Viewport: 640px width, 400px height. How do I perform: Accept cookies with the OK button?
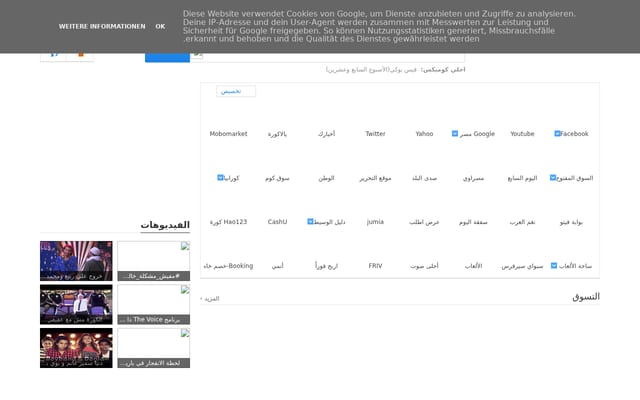click(x=160, y=26)
